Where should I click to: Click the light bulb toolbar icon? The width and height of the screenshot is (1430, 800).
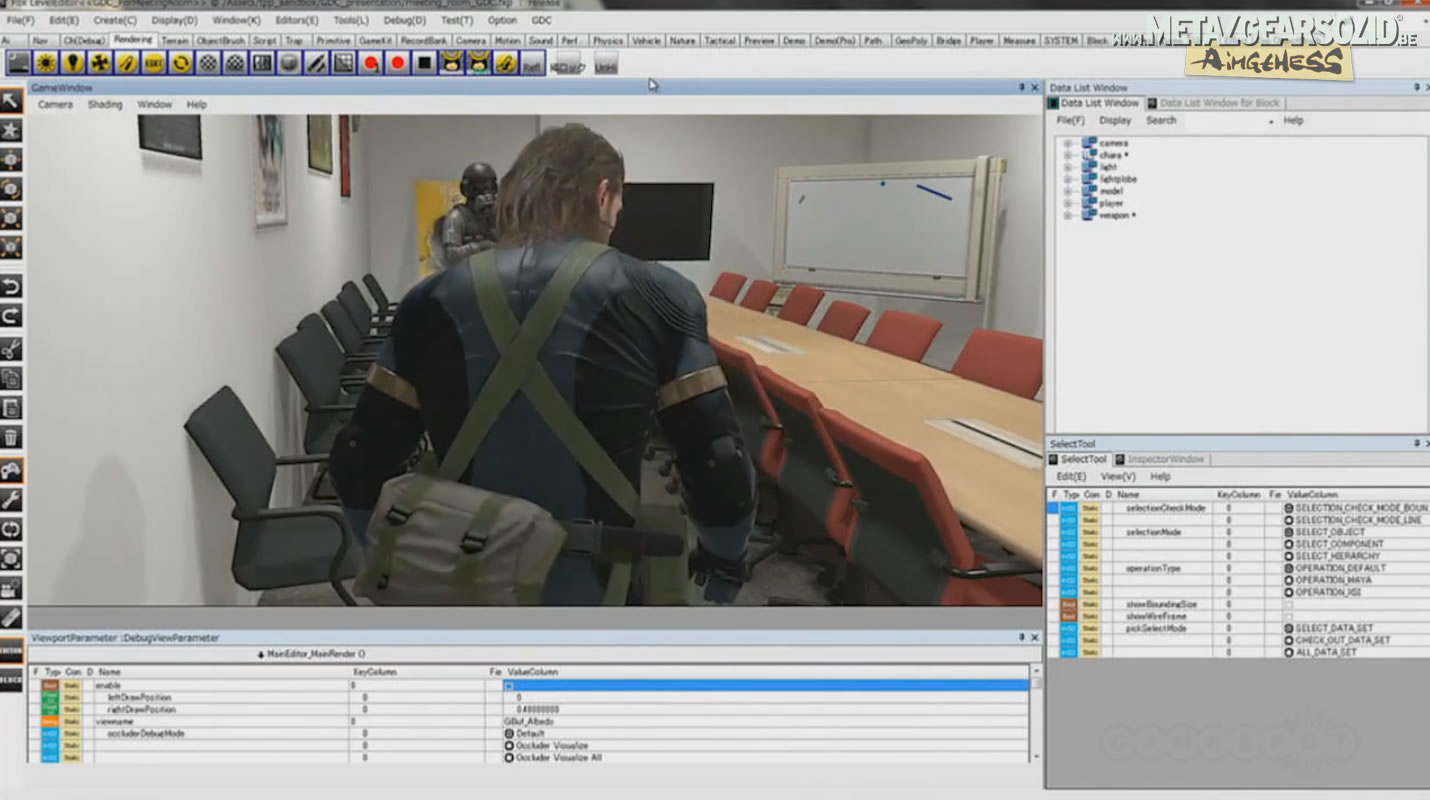(73, 63)
